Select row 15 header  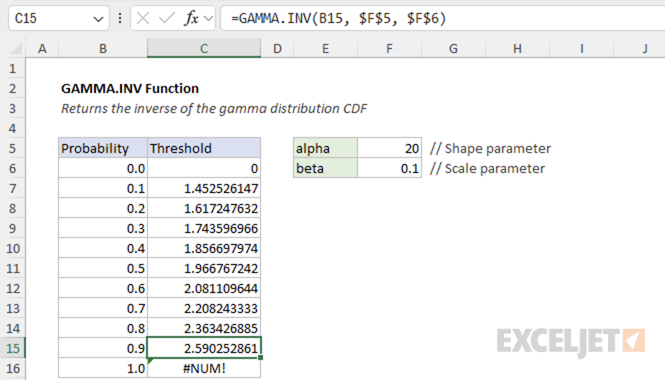13,348
